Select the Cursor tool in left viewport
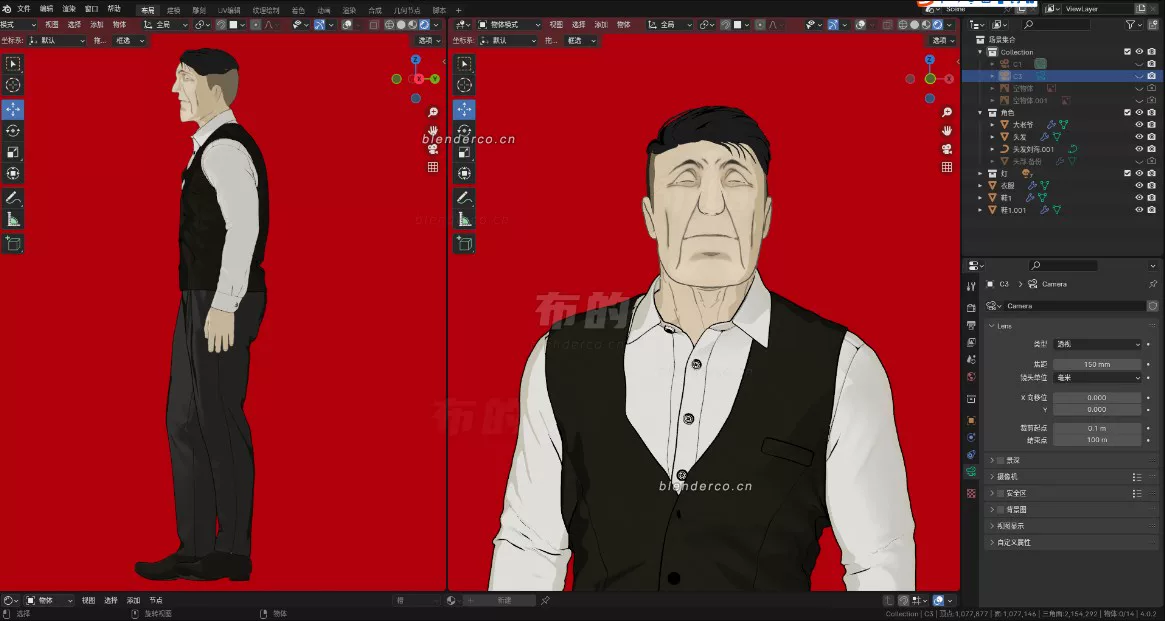 pos(13,85)
